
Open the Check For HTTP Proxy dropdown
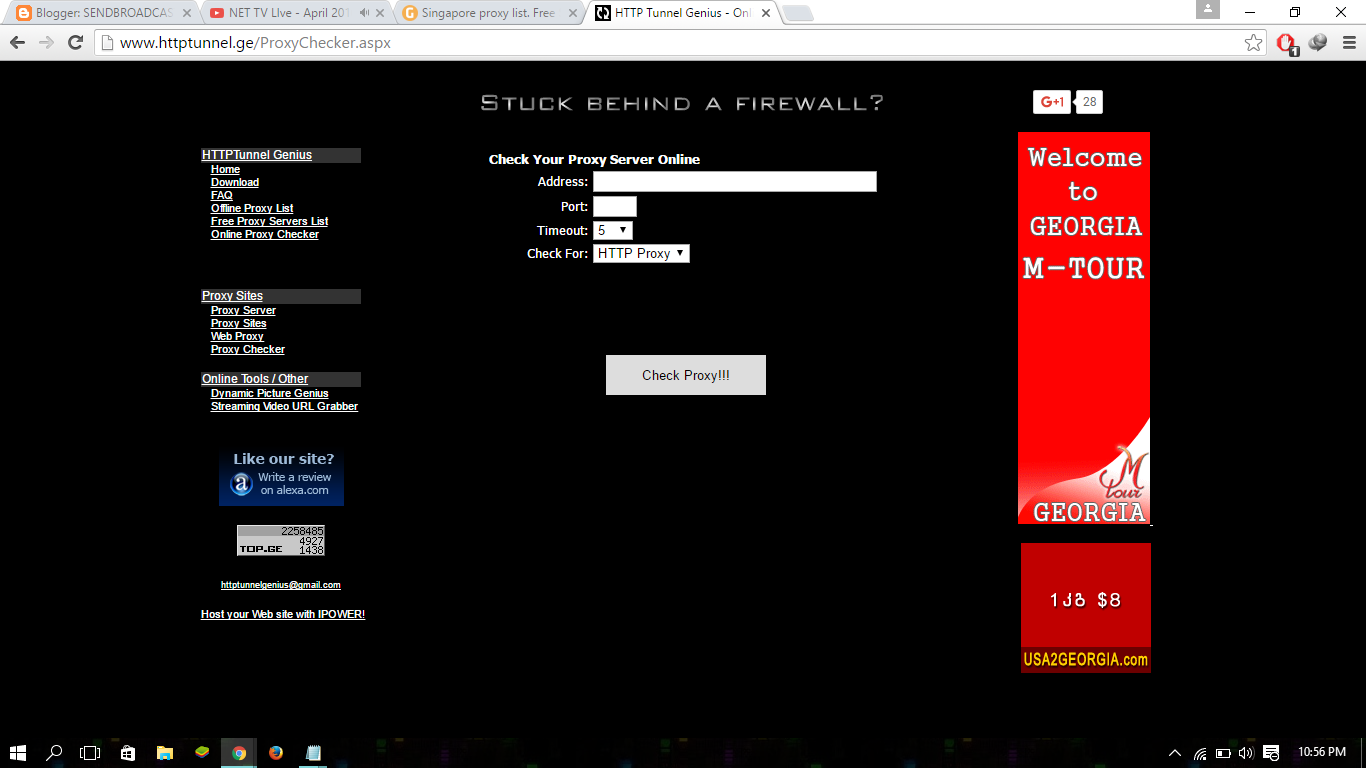[641, 254]
